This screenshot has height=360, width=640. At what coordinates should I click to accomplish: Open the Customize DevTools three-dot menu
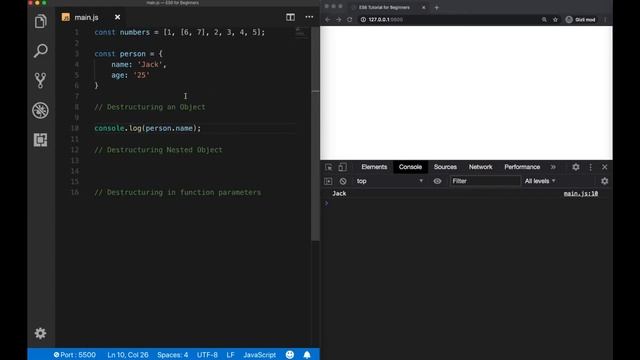click(x=590, y=167)
